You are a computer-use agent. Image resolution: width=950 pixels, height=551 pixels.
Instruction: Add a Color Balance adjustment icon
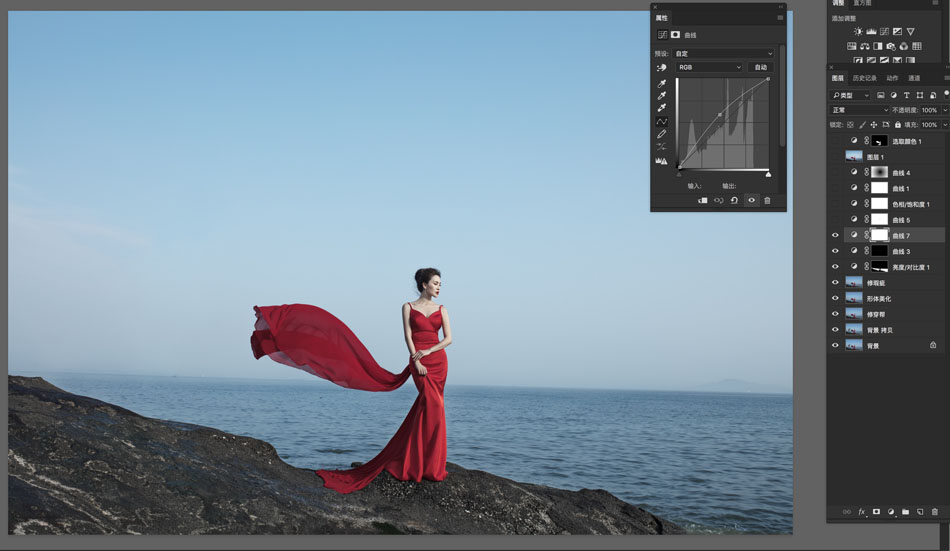(865, 46)
